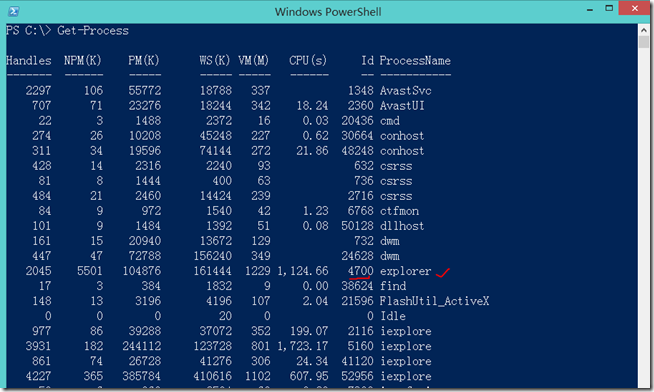Click the Id value 50128
The height and width of the screenshot is (392, 654).
tap(357, 226)
